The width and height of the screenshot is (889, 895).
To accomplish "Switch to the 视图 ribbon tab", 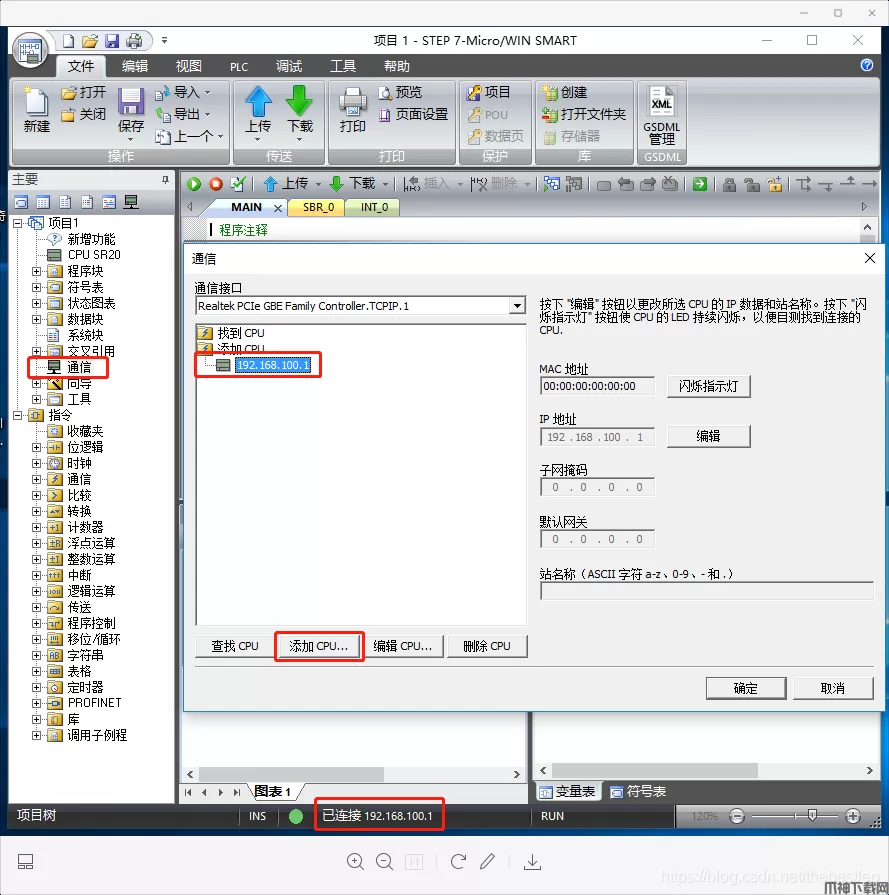I will coord(188,66).
